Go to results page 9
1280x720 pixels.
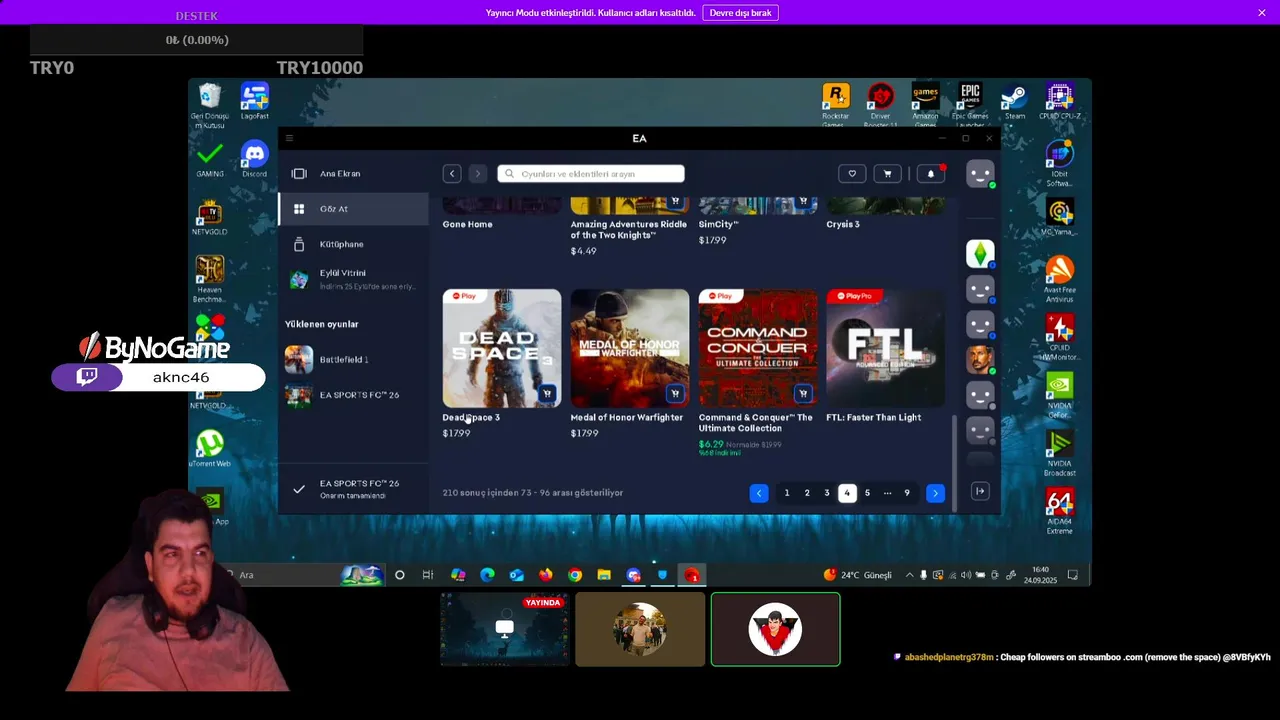click(907, 493)
